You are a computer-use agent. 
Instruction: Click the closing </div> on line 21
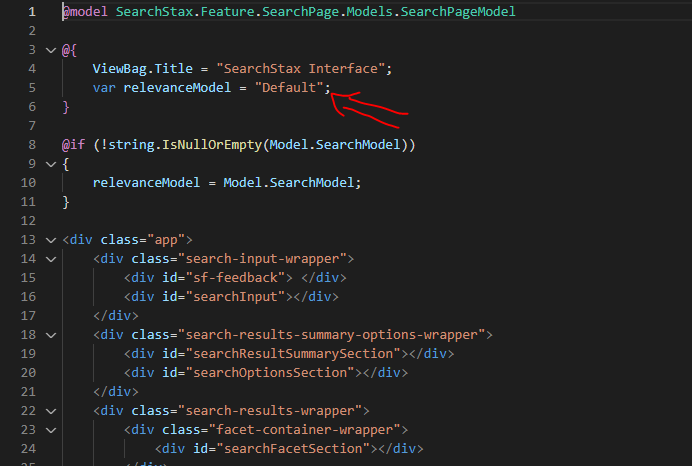(x=116, y=392)
